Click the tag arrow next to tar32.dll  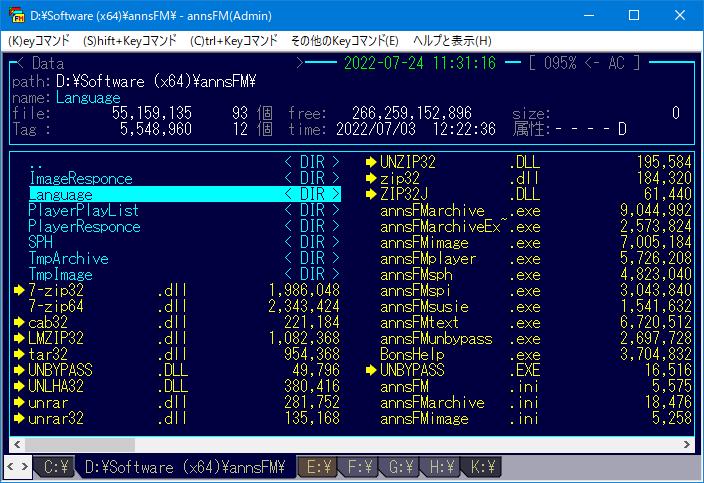pos(18,354)
